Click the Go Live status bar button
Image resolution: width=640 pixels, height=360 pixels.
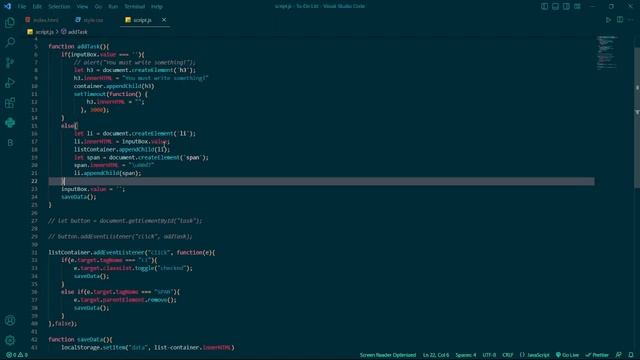tap(567, 355)
